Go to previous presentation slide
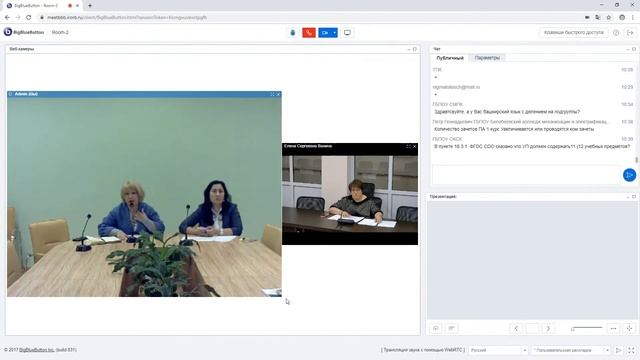The height and width of the screenshot is (360, 640). click(516, 328)
